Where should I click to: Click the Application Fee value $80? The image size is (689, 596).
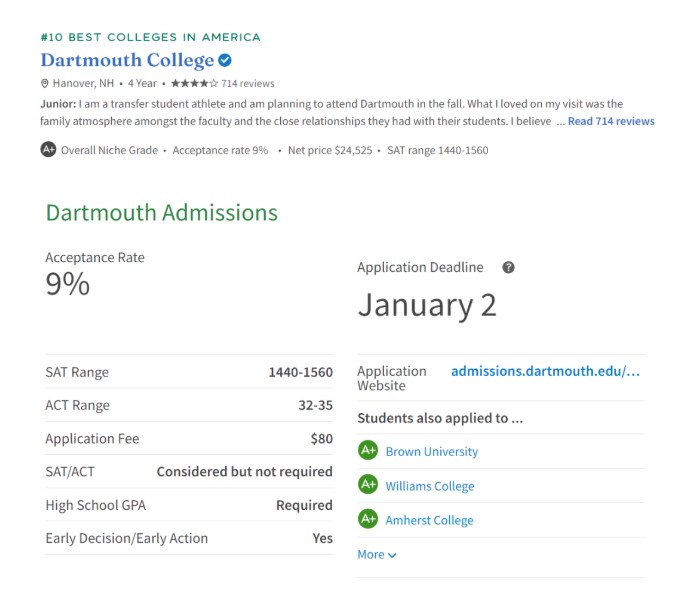click(x=322, y=439)
